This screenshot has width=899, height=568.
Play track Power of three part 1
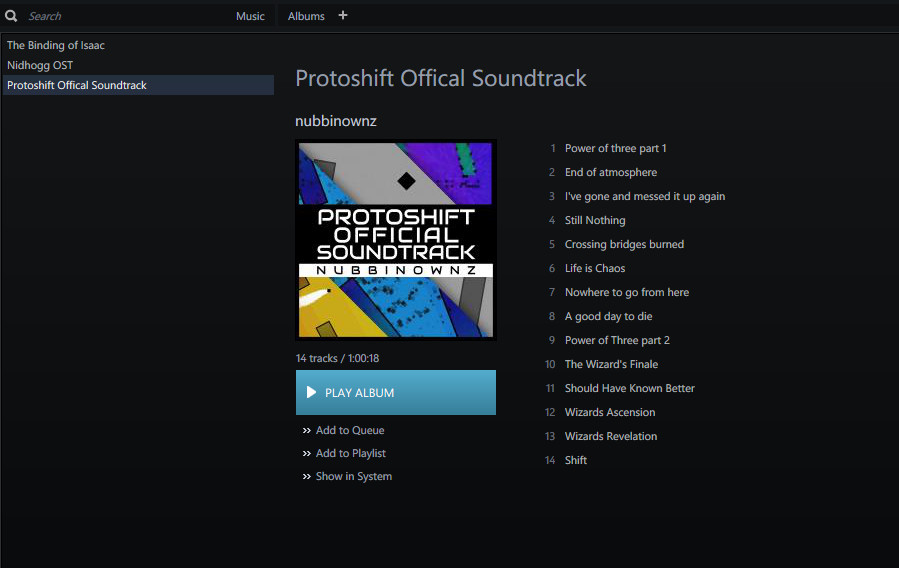(615, 148)
